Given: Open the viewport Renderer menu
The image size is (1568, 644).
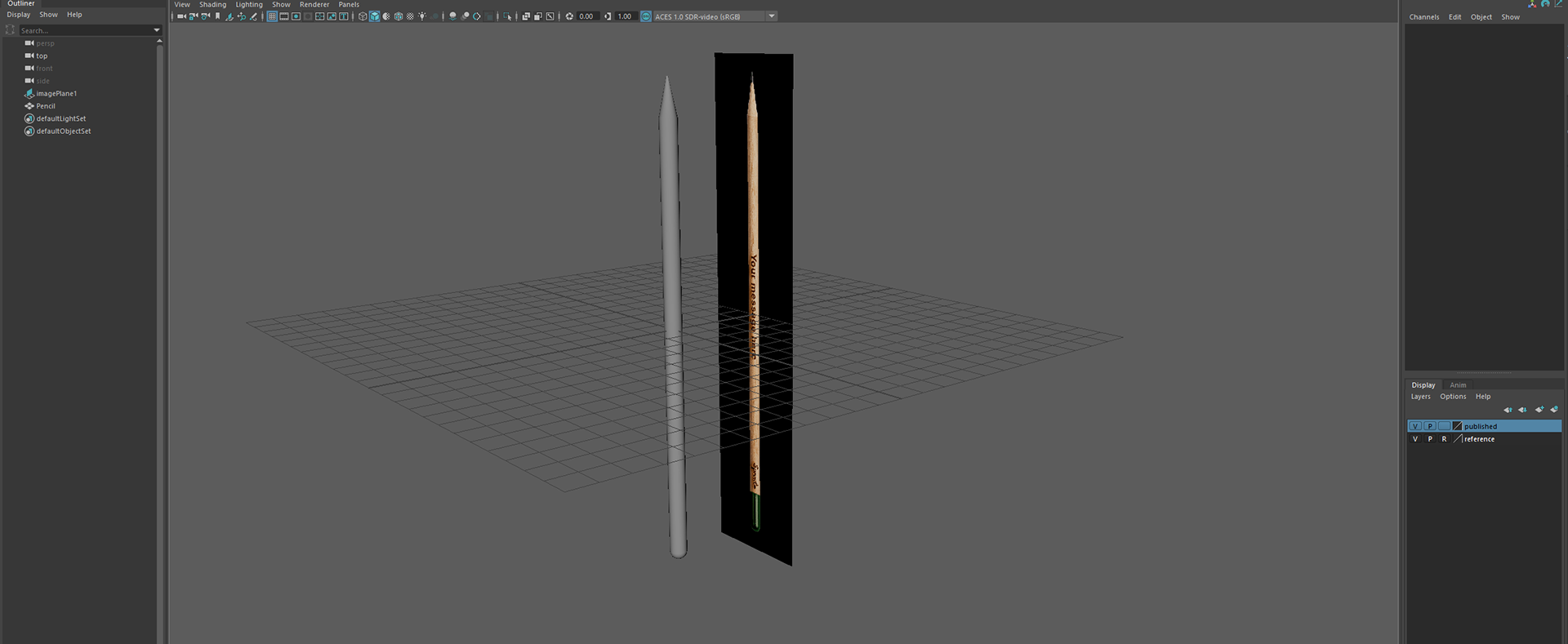Looking at the screenshot, I should 314,4.
